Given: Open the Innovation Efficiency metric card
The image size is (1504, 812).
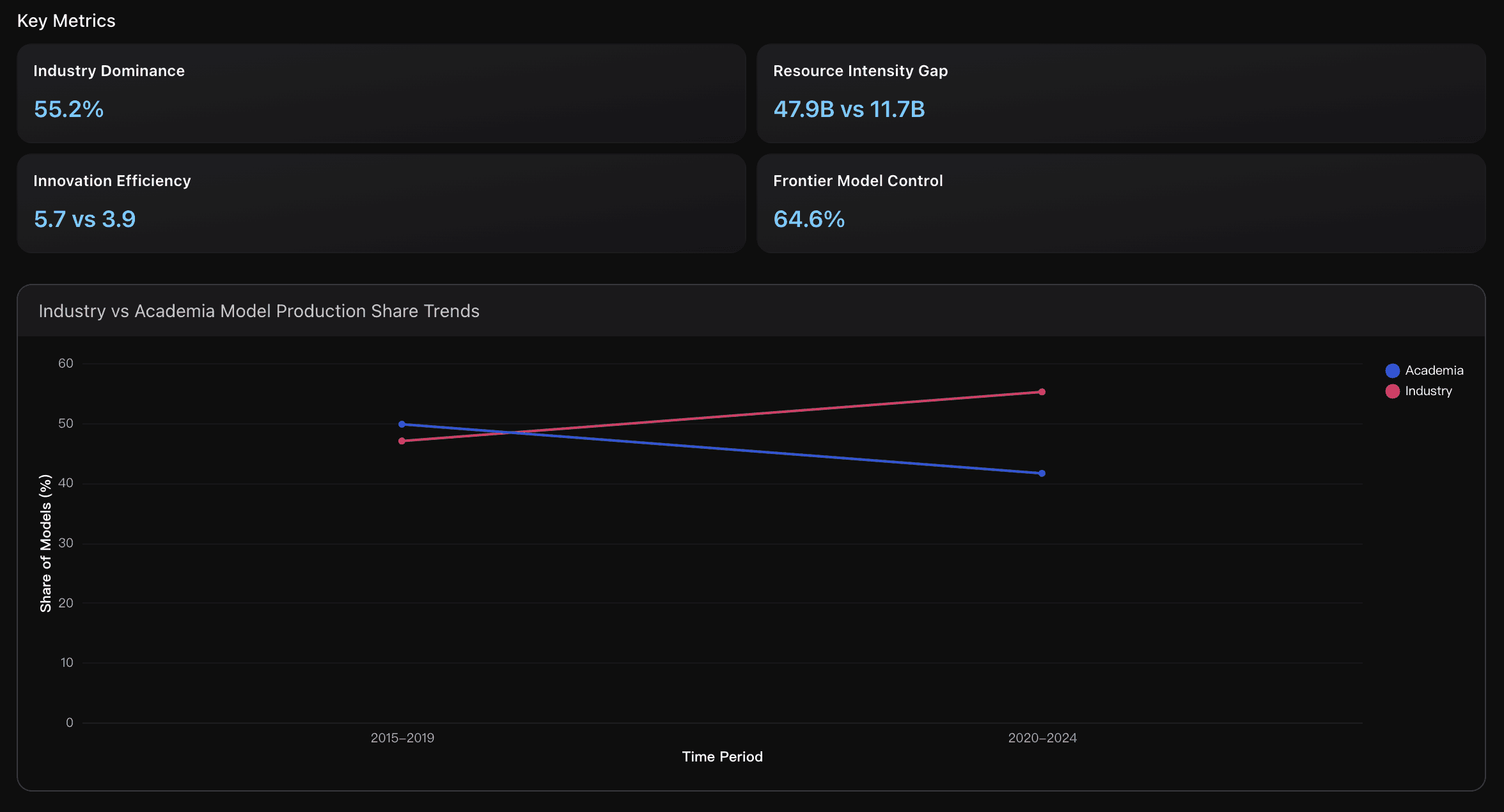Looking at the screenshot, I should [381, 203].
